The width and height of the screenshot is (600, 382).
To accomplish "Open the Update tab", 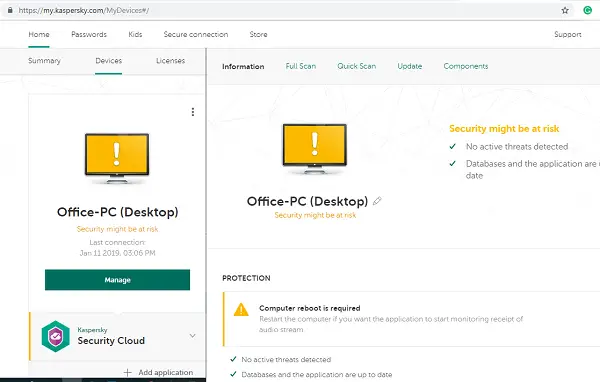I will coord(409,66).
